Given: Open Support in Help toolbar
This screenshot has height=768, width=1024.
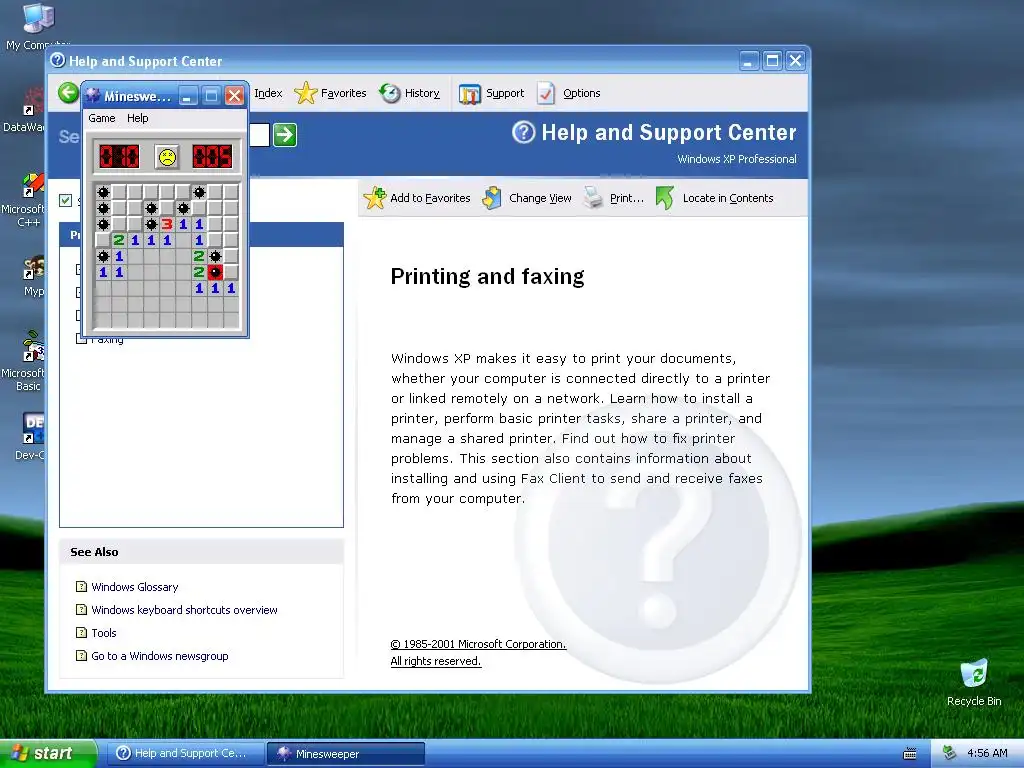Looking at the screenshot, I should 505,93.
